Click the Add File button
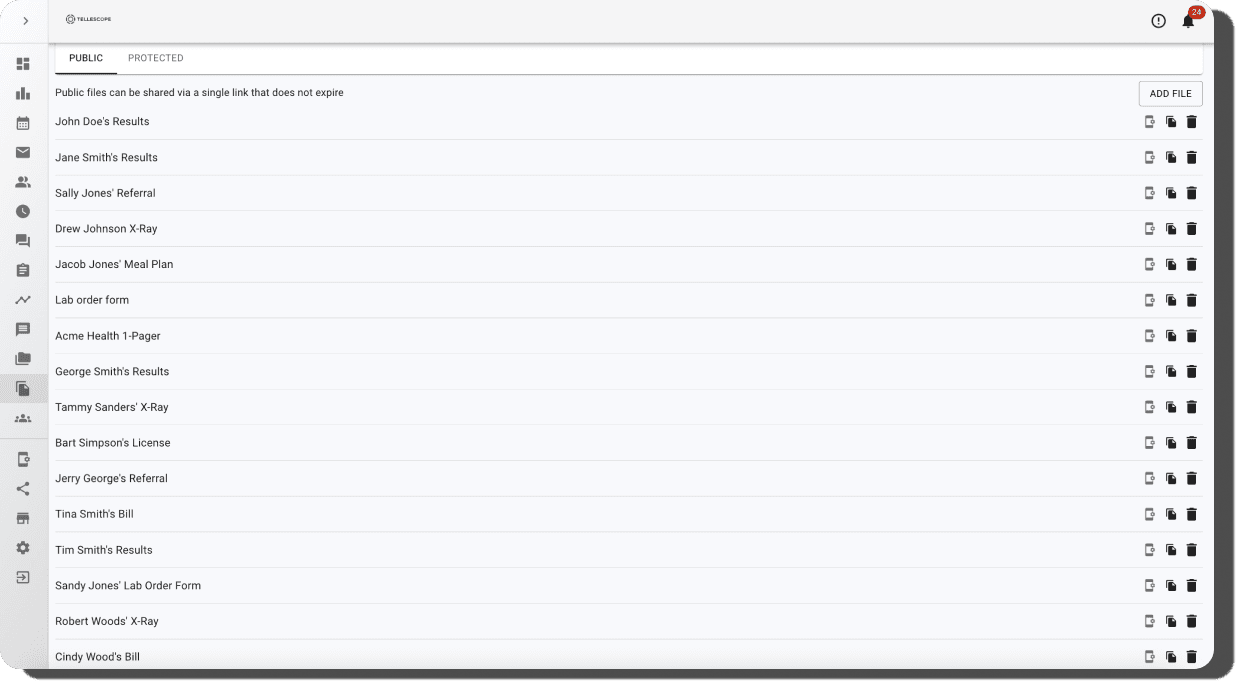Screen dimensions: 1236x681 (1170, 94)
